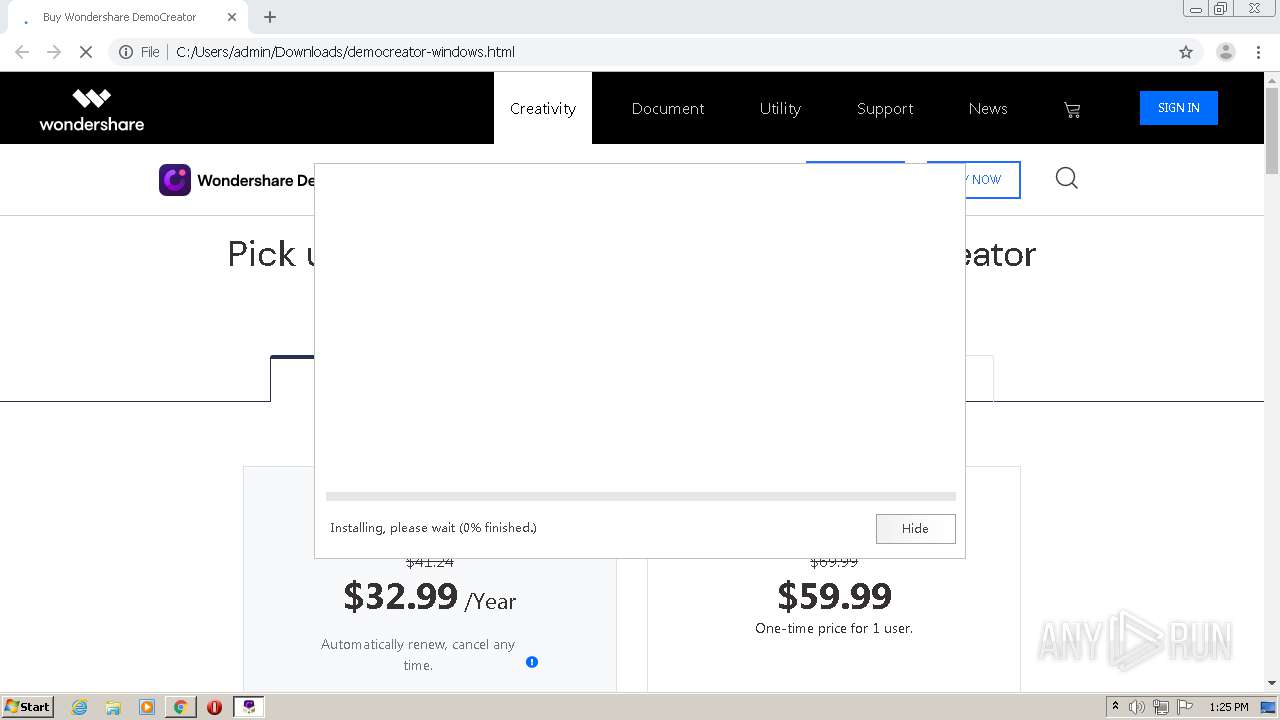Stop loading the page
1280x720 pixels.
click(x=86, y=52)
